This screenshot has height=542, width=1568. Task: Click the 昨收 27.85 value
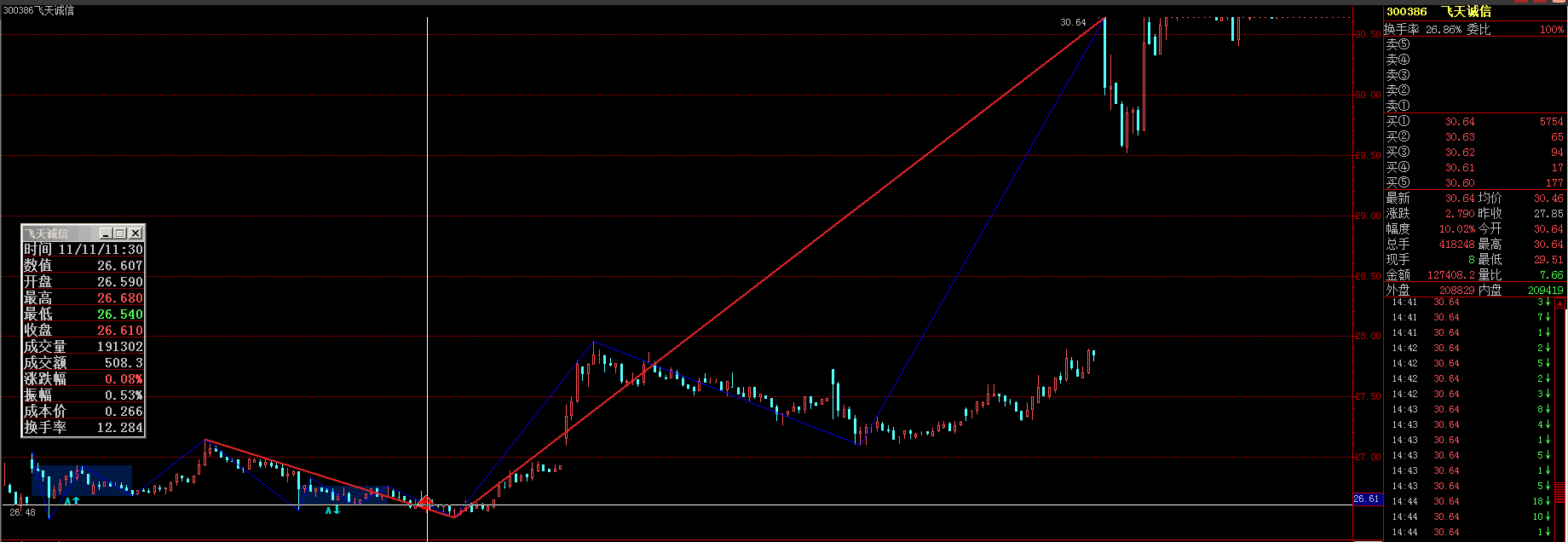coord(1548,214)
